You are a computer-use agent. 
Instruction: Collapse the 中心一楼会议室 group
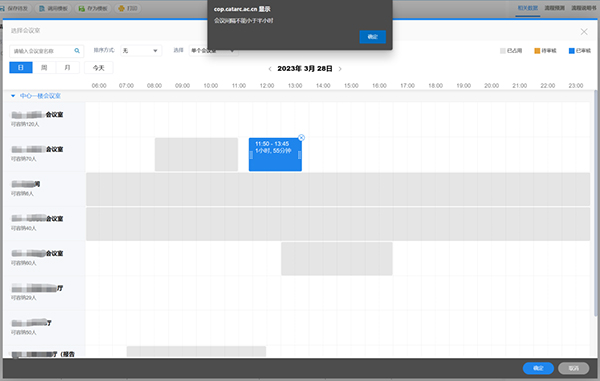pos(13,96)
